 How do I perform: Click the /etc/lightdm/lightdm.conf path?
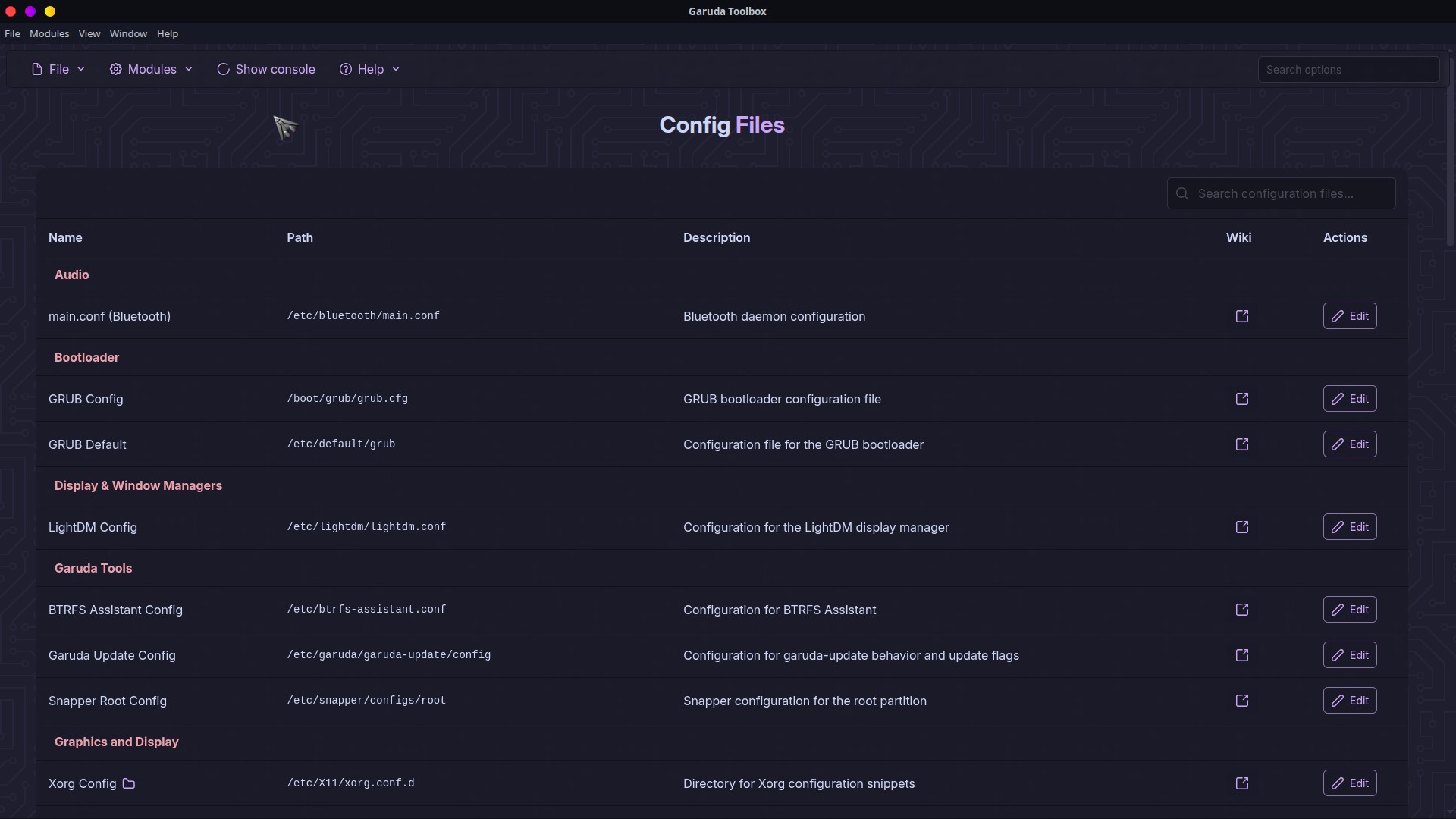click(x=366, y=527)
